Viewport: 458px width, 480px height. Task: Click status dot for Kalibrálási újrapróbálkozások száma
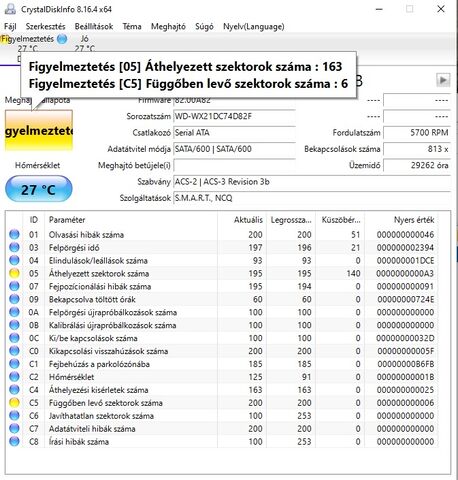(14, 325)
